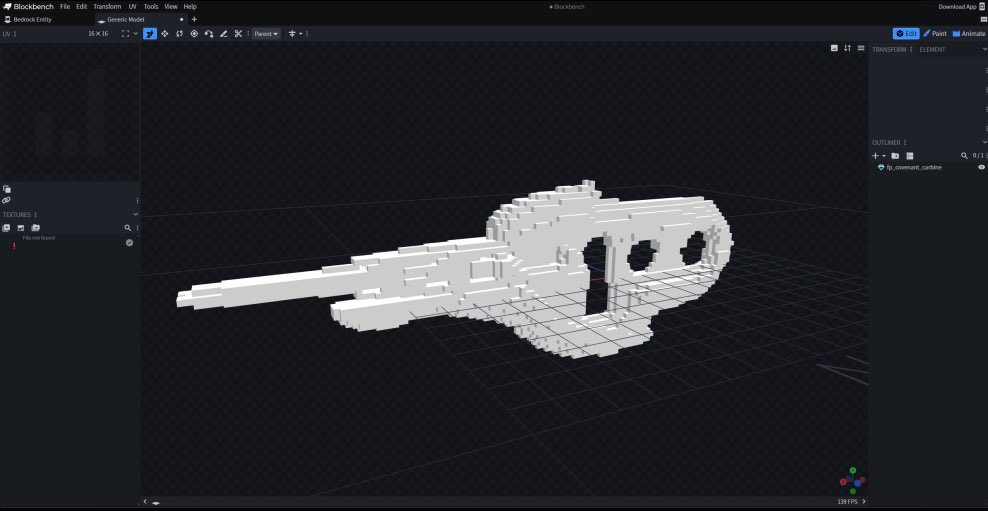Click the toggle more options icon in Outliner
This screenshot has width=988, height=511.
[x=910, y=156]
